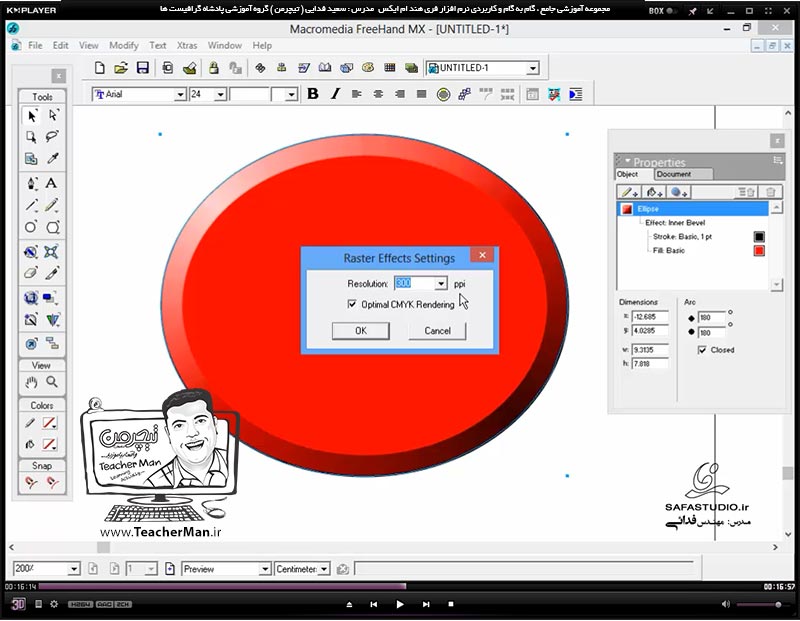Open the Text menu
Viewport: 800px width, 621px height.
coord(158,45)
